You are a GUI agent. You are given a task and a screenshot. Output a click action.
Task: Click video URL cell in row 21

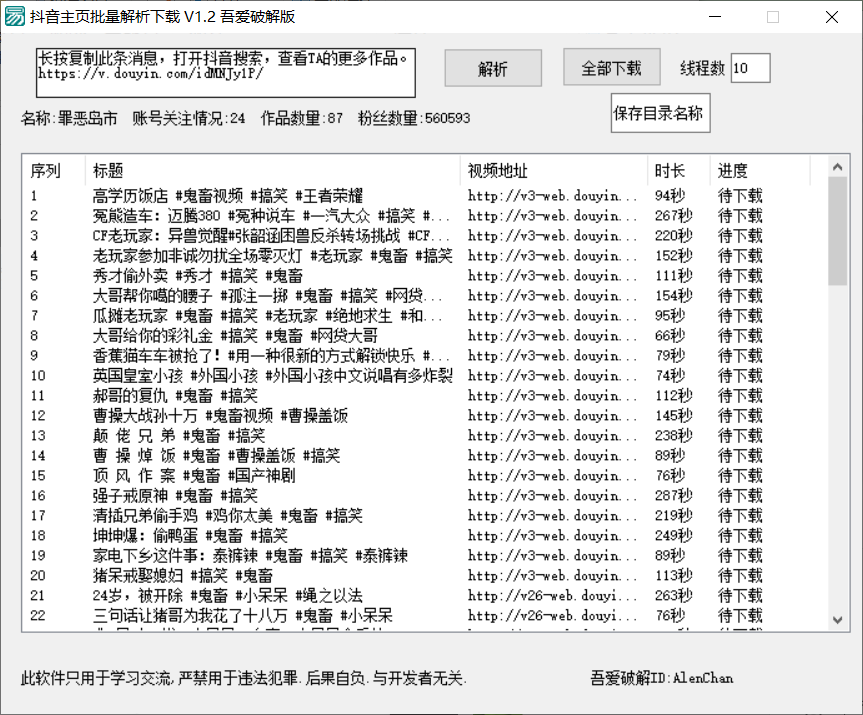pos(552,596)
